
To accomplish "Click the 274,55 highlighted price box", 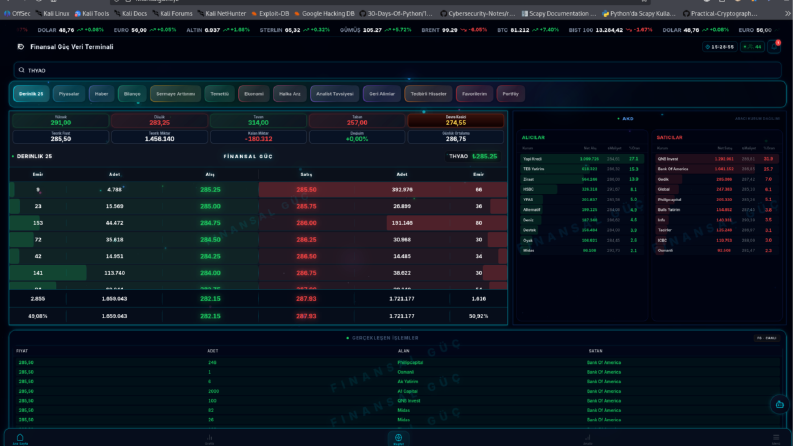I will pyautogui.click(x=456, y=120).
